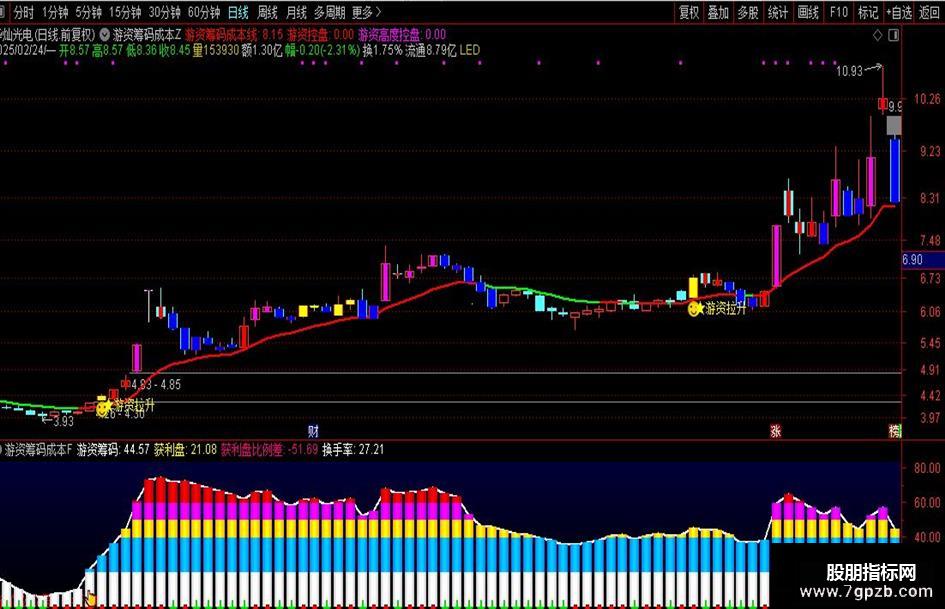Image resolution: width=945 pixels, height=609 pixels.
Task: Click the 涨 marker on the timeline
Action: (775, 431)
